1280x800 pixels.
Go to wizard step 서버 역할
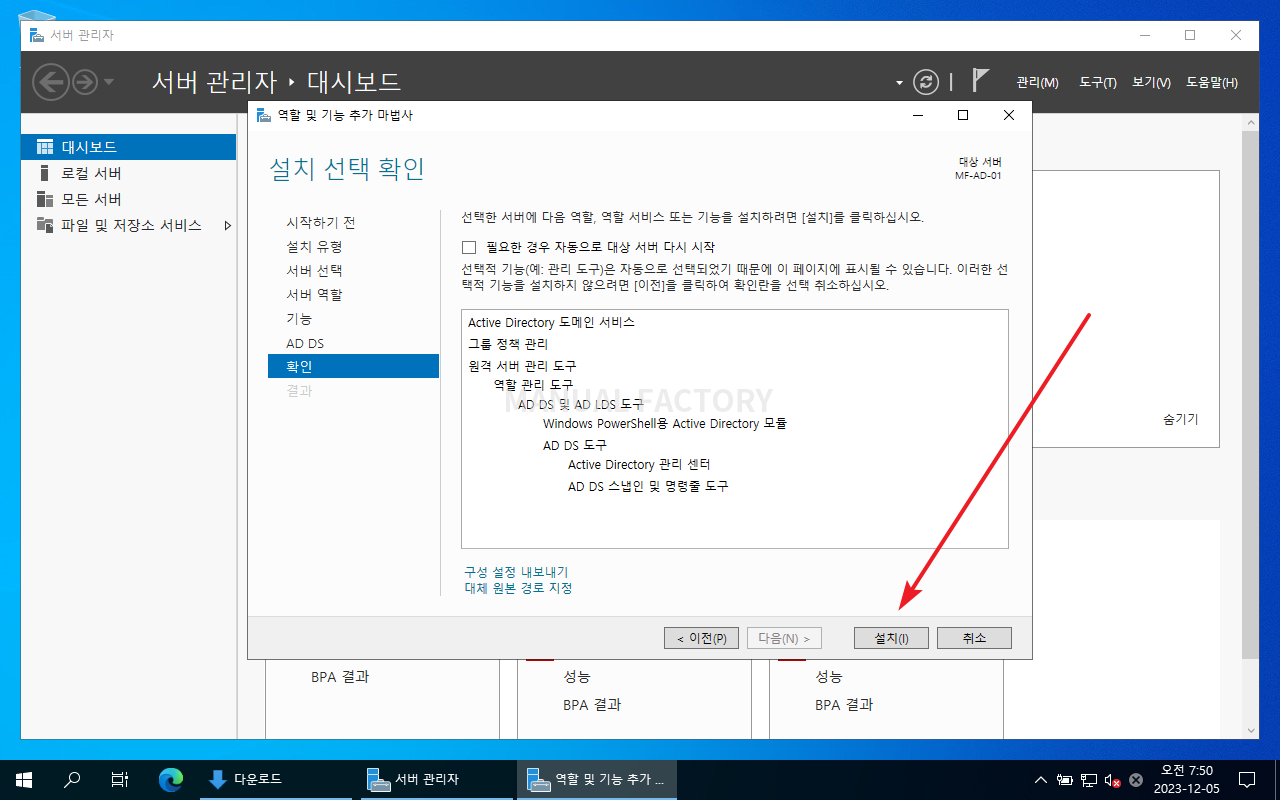(314, 295)
